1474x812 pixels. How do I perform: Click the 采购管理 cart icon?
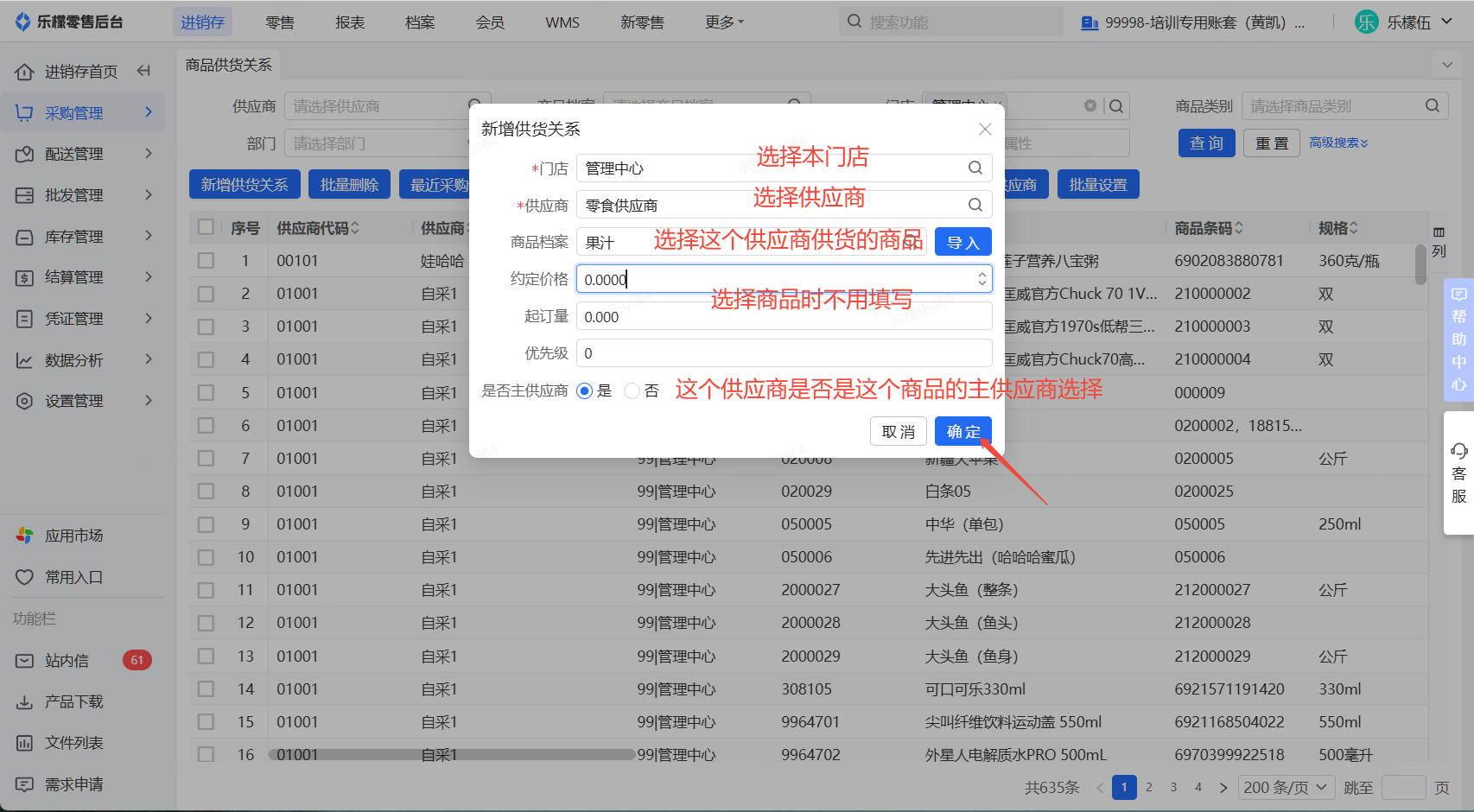[24, 112]
